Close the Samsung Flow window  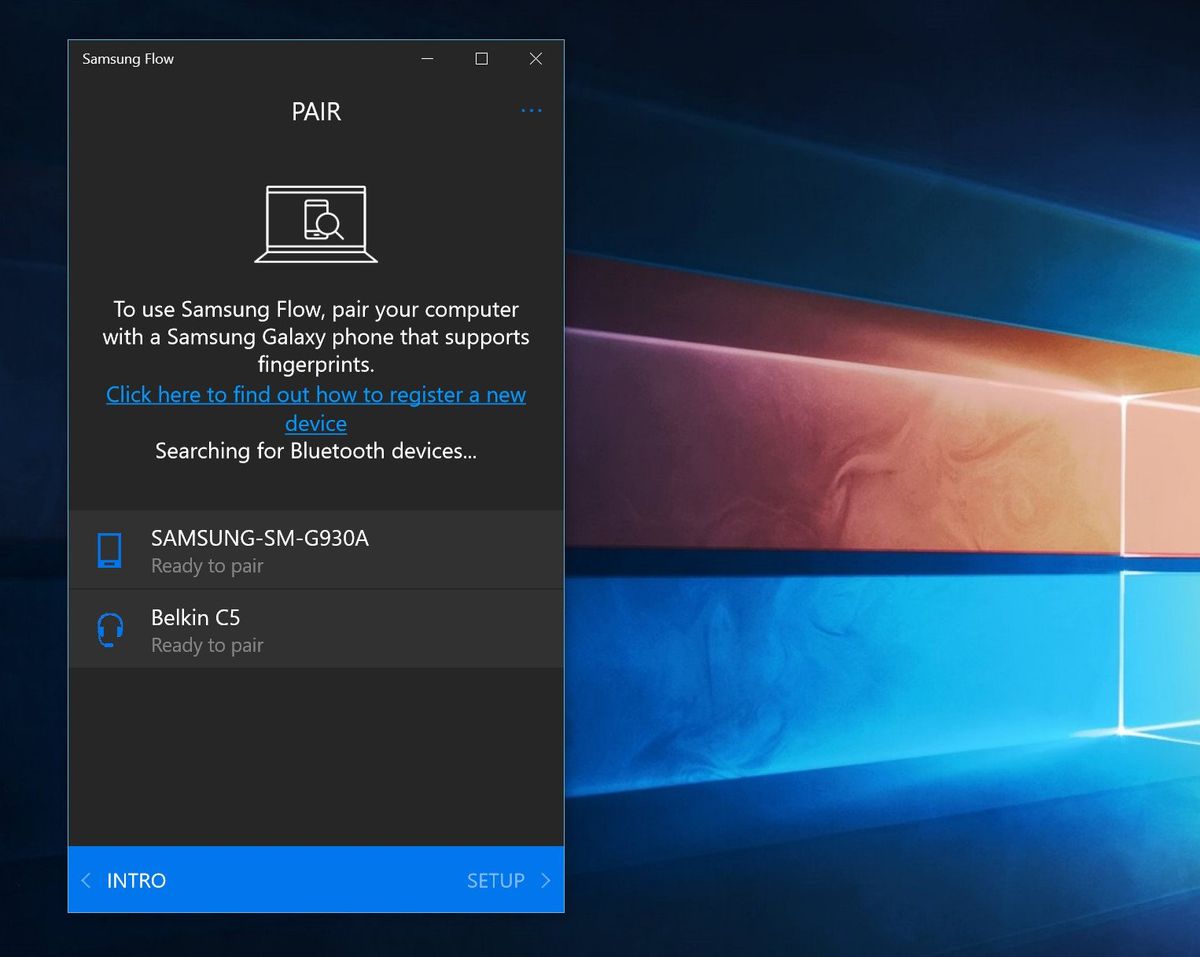536,59
